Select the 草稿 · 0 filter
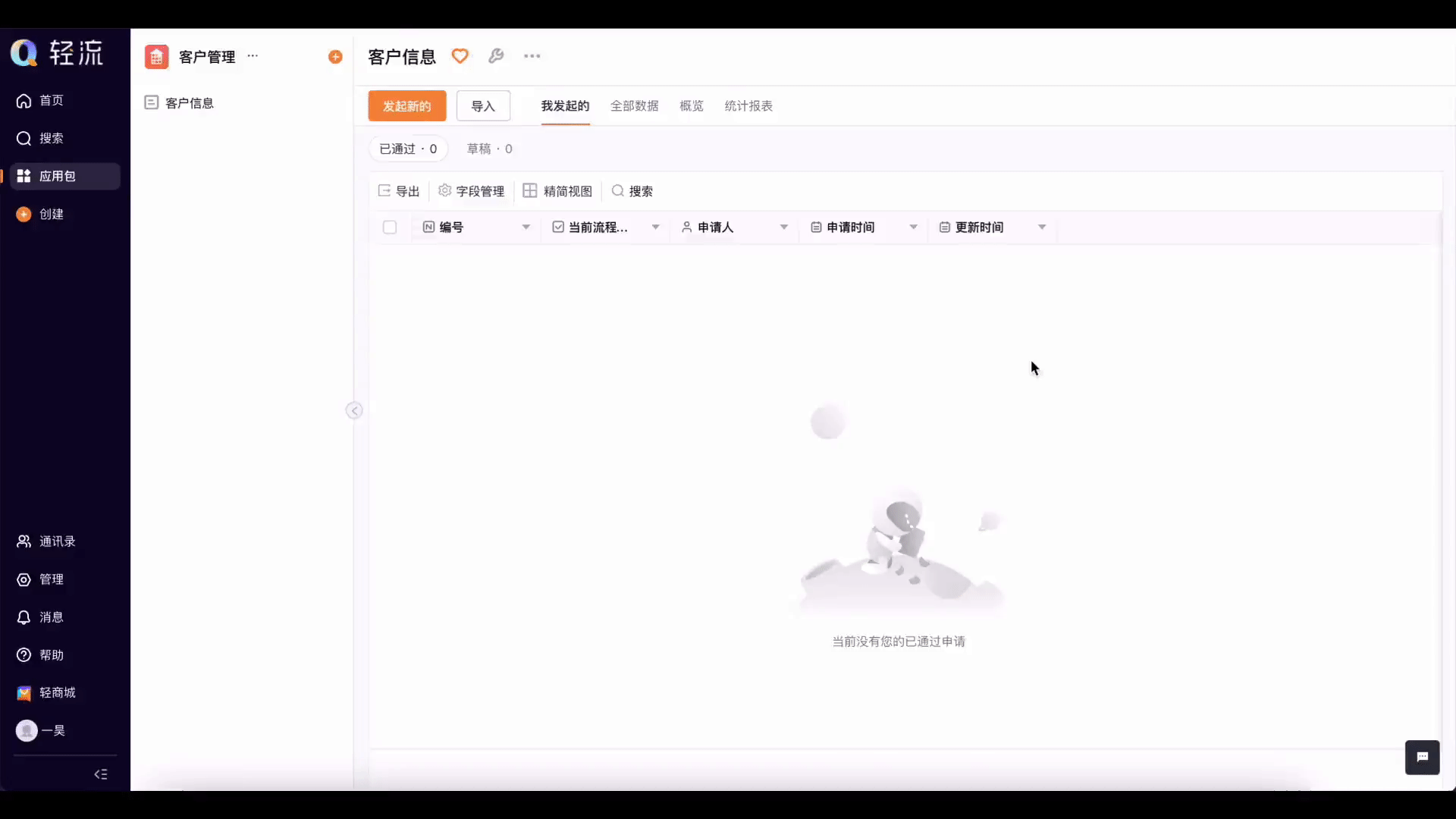This screenshot has width=1456, height=819. point(489,149)
